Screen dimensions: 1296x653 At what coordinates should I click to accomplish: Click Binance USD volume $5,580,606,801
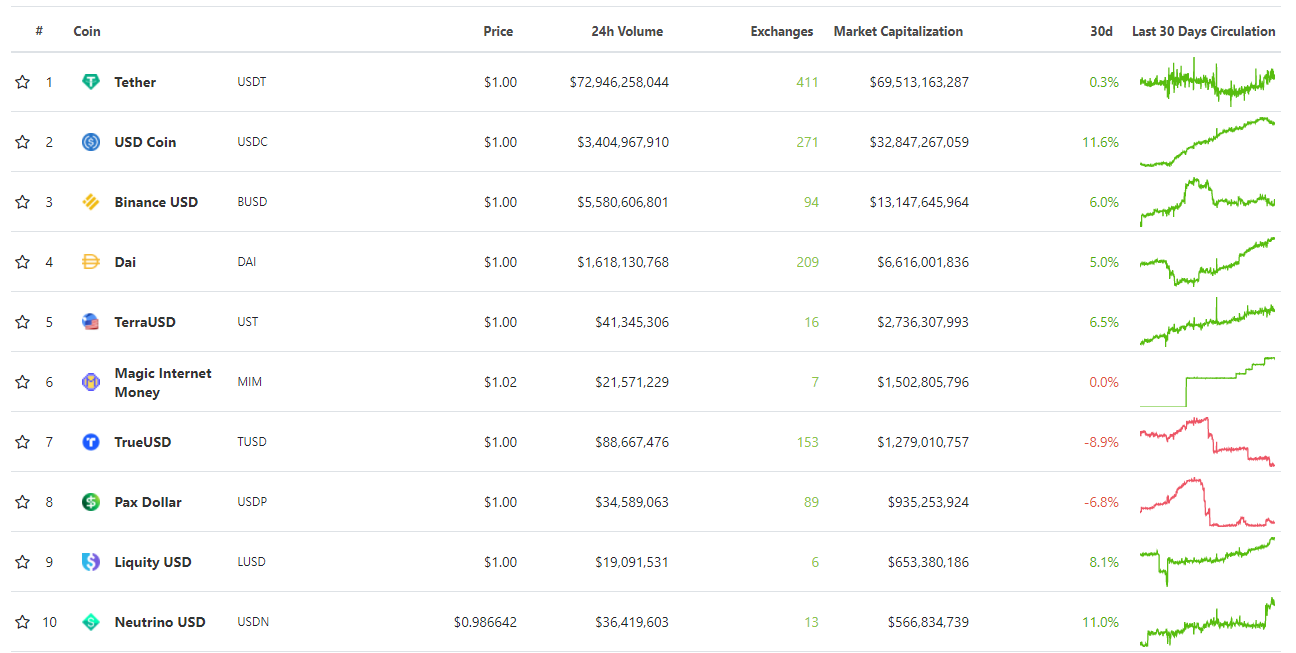(x=623, y=202)
